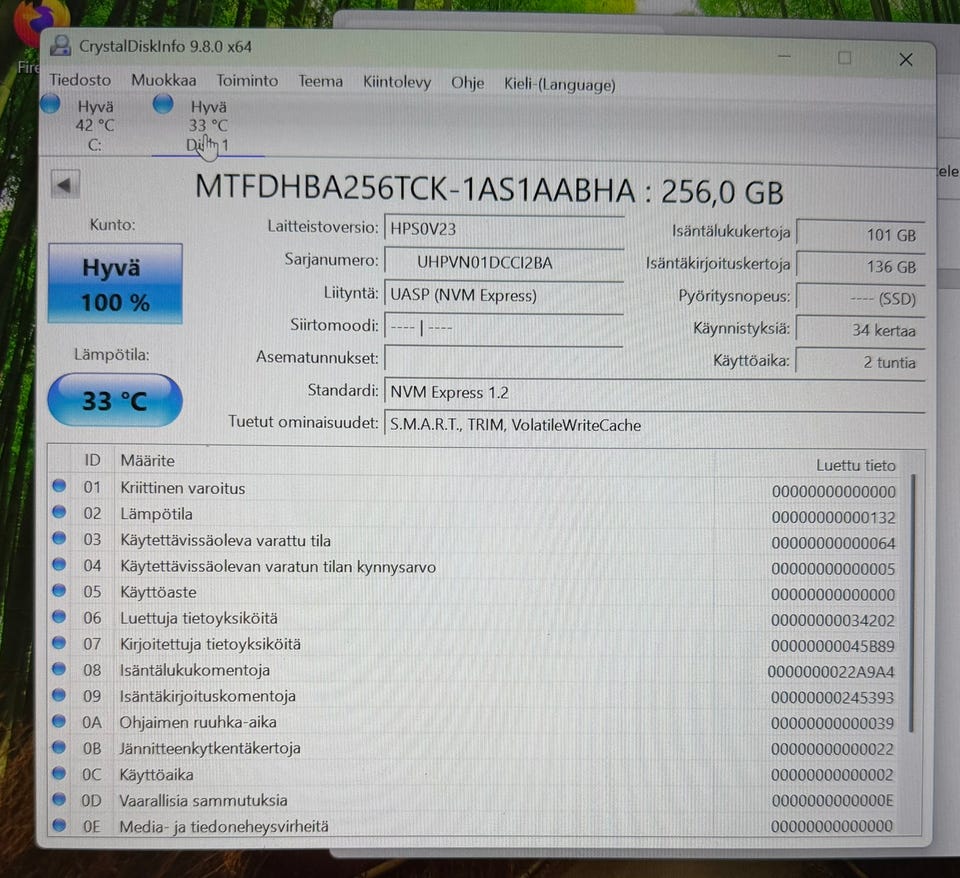Click the status dot for Luettuja tietoyksiköitä

pyautogui.click(x=59, y=617)
